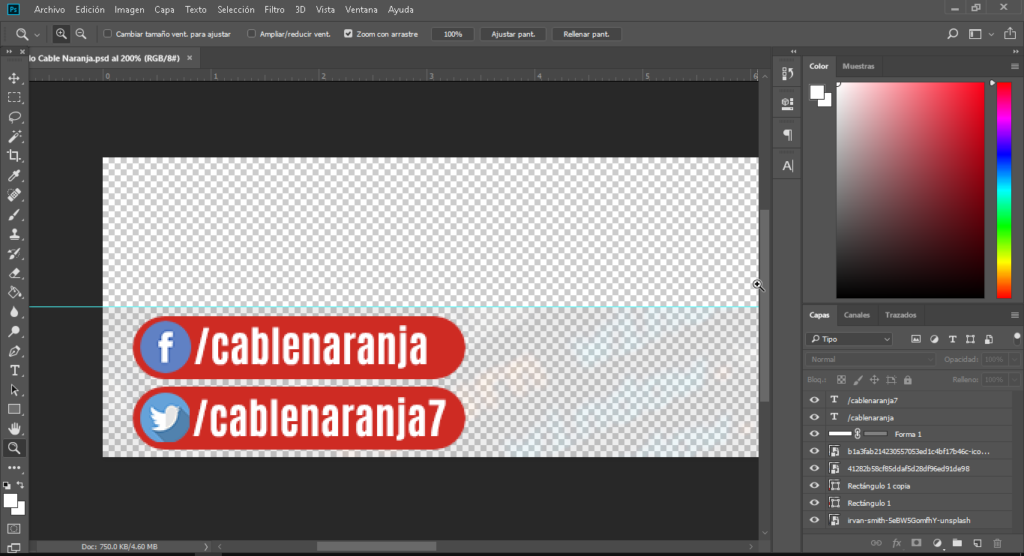Select the Path Selection tool
Image resolution: width=1024 pixels, height=556 pixels.
pyautogui.click(x=14, y=390)
